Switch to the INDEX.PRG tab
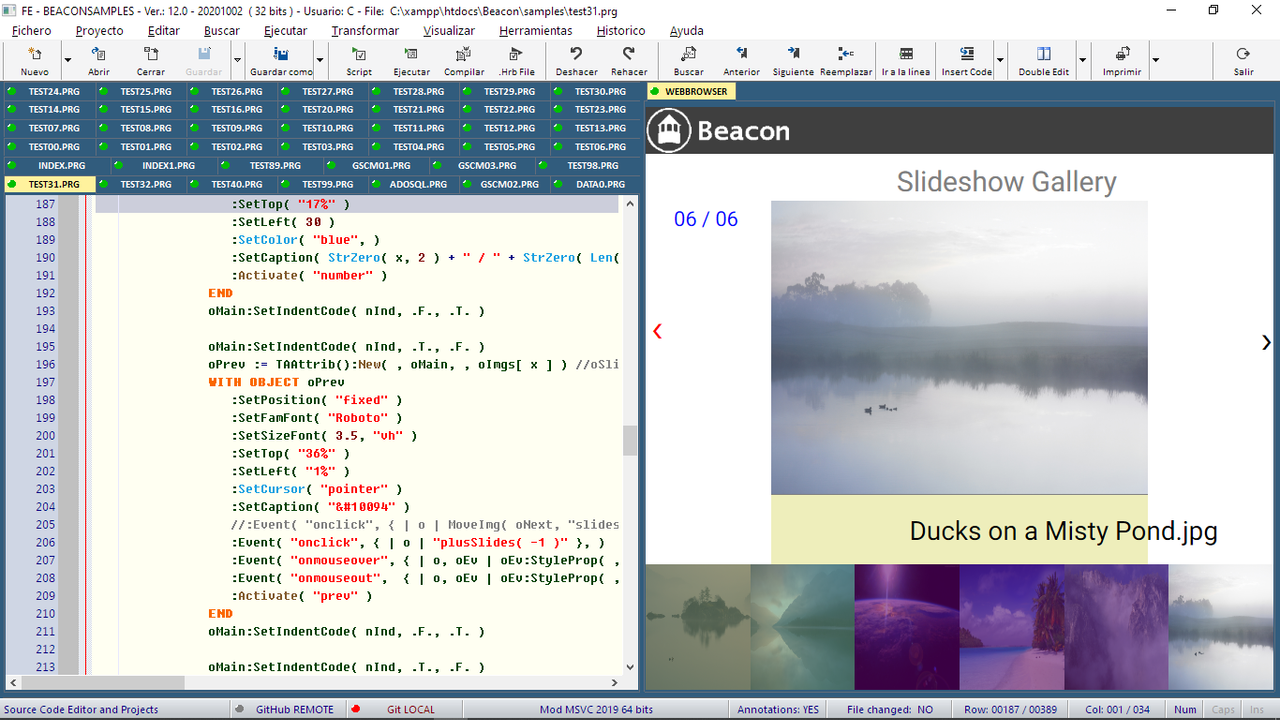The width and height of the screenshot is (1280, 720). pyautogui.click(x=56, y=165)
